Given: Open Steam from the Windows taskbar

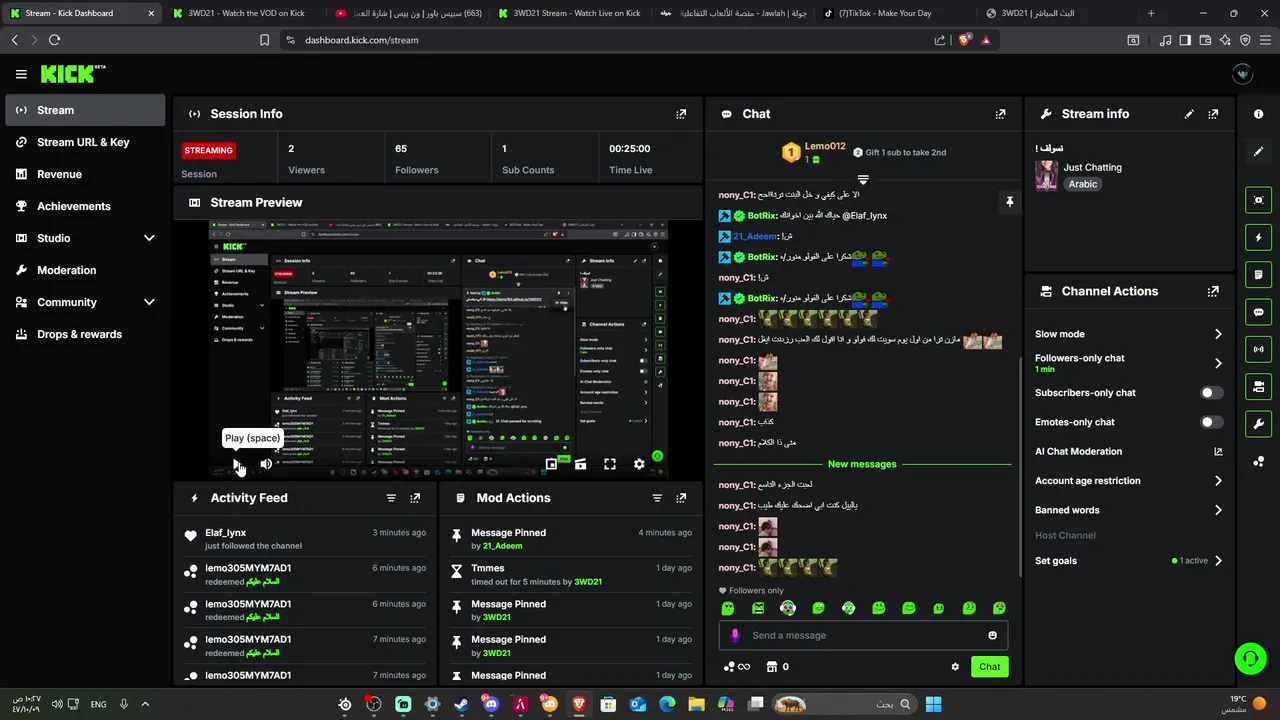Looking at the screenshot, I should (x=461, y=704).
